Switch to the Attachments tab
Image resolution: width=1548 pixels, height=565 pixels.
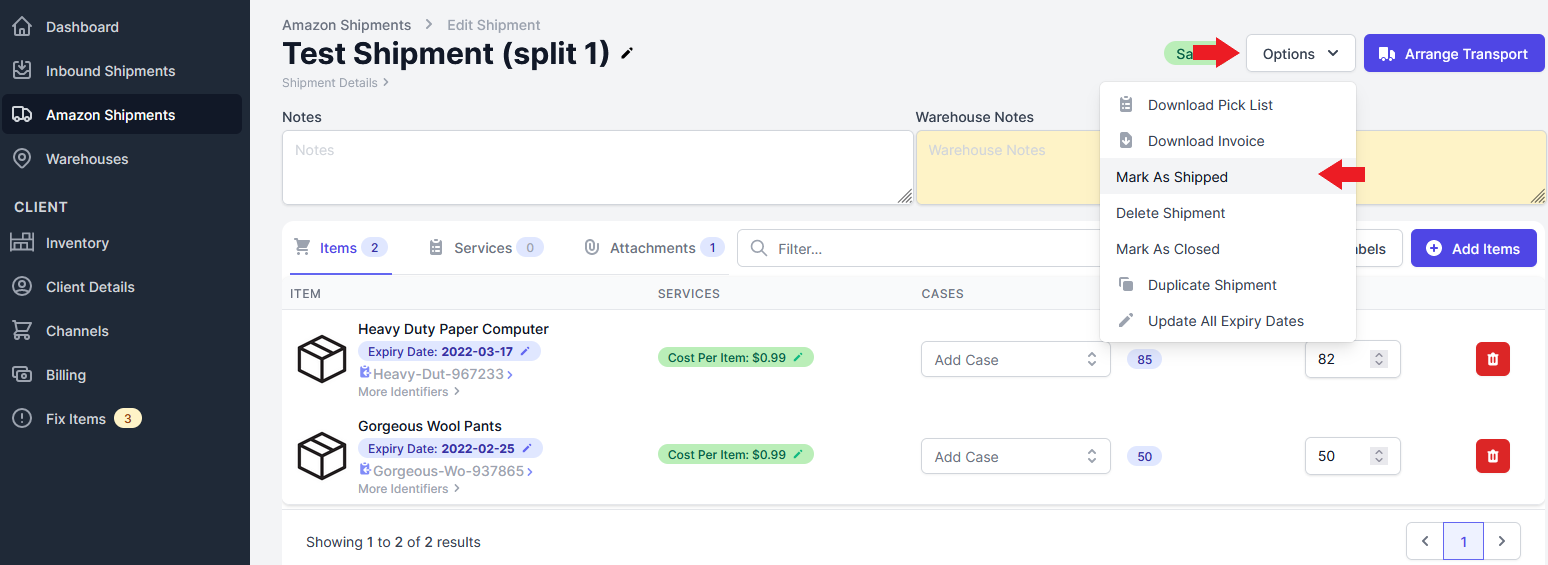click(654, 248)
